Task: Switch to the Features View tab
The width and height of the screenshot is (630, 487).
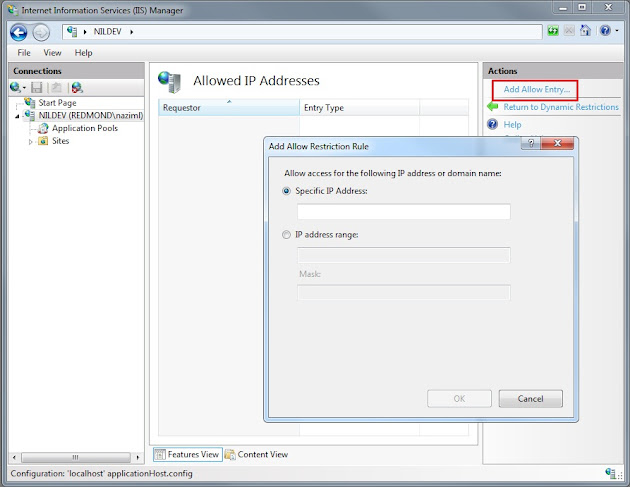Action: [x=188, y=454]
